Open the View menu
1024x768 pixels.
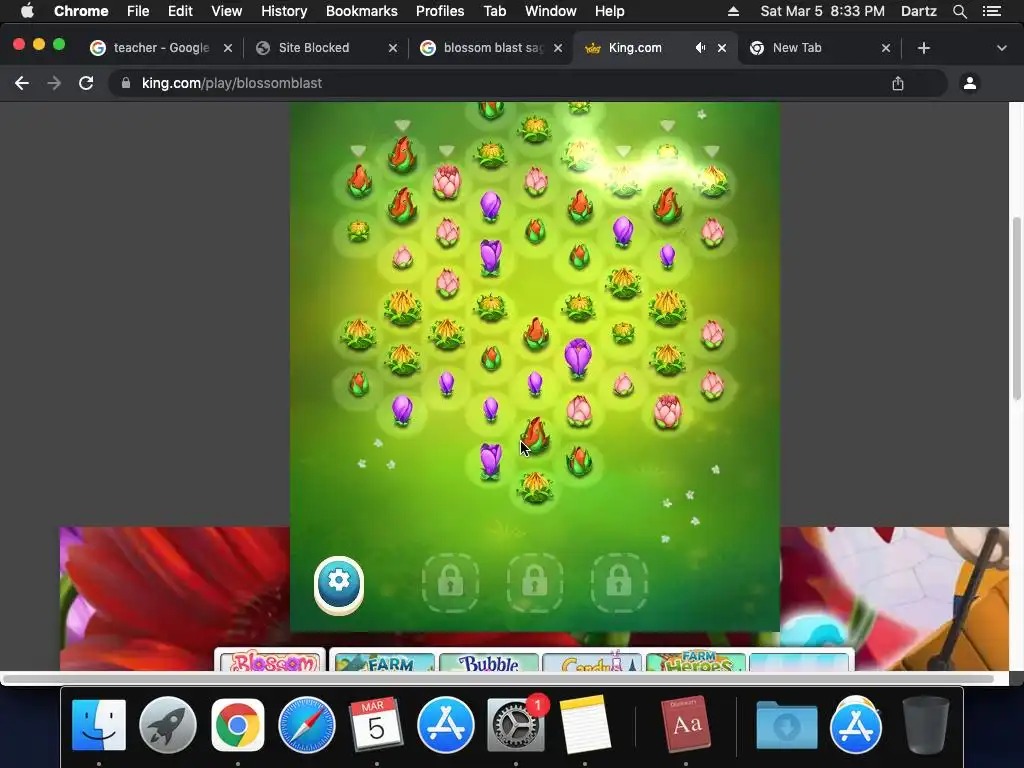coord(227,11)
